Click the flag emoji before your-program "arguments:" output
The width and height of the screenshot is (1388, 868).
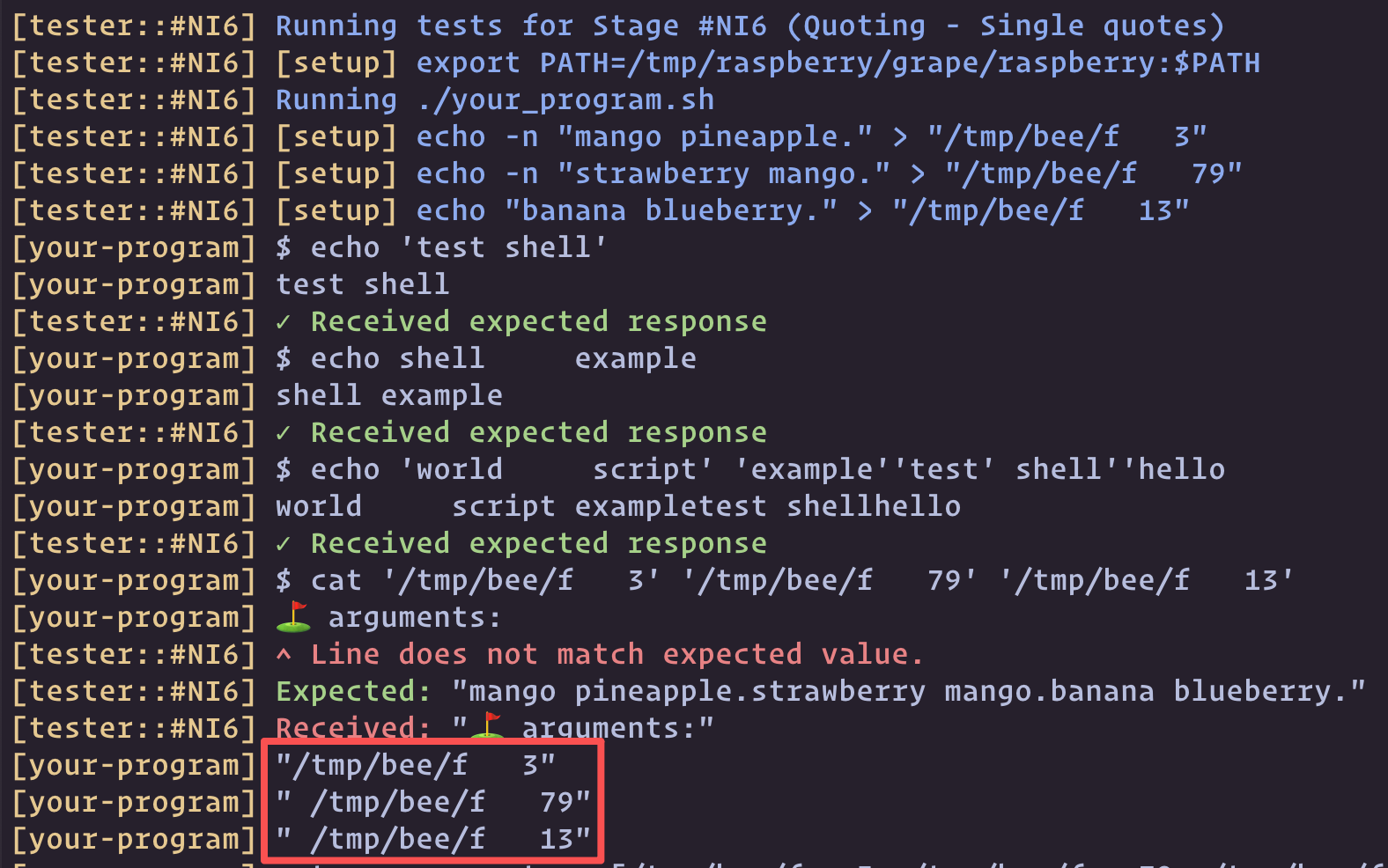point(293,617)
